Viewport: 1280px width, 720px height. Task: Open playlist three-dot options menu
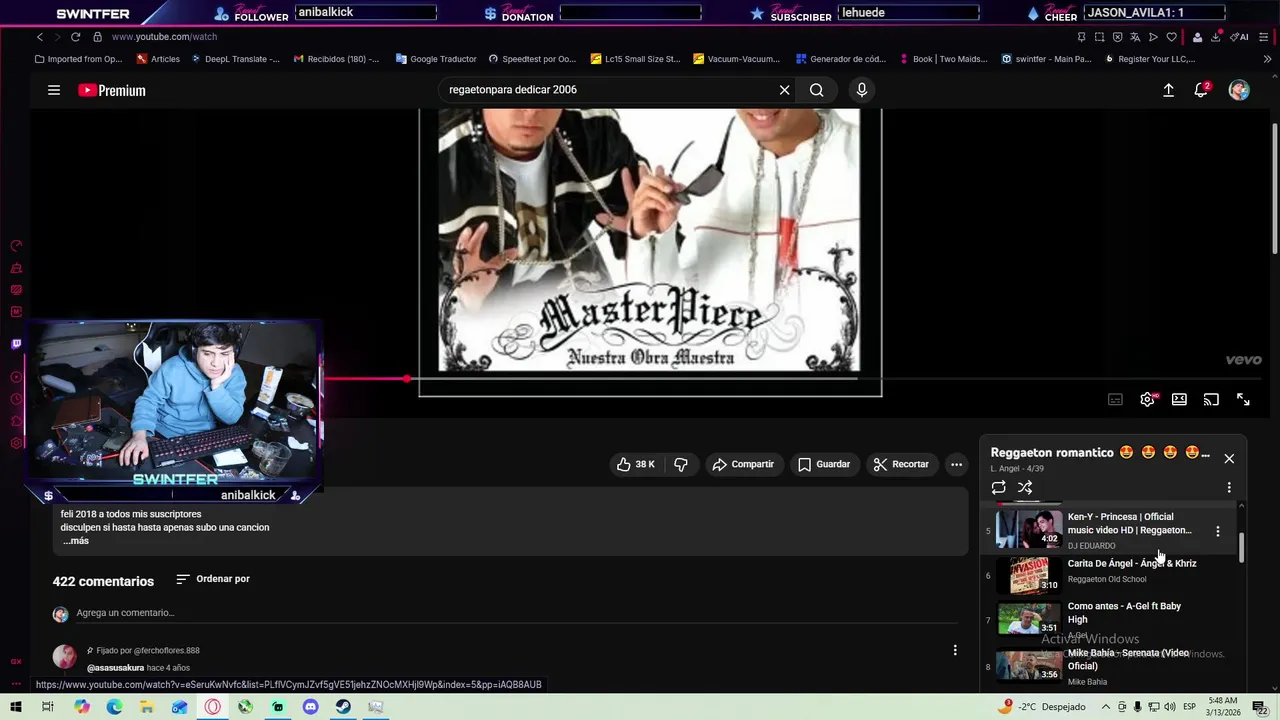point(1229,487)
